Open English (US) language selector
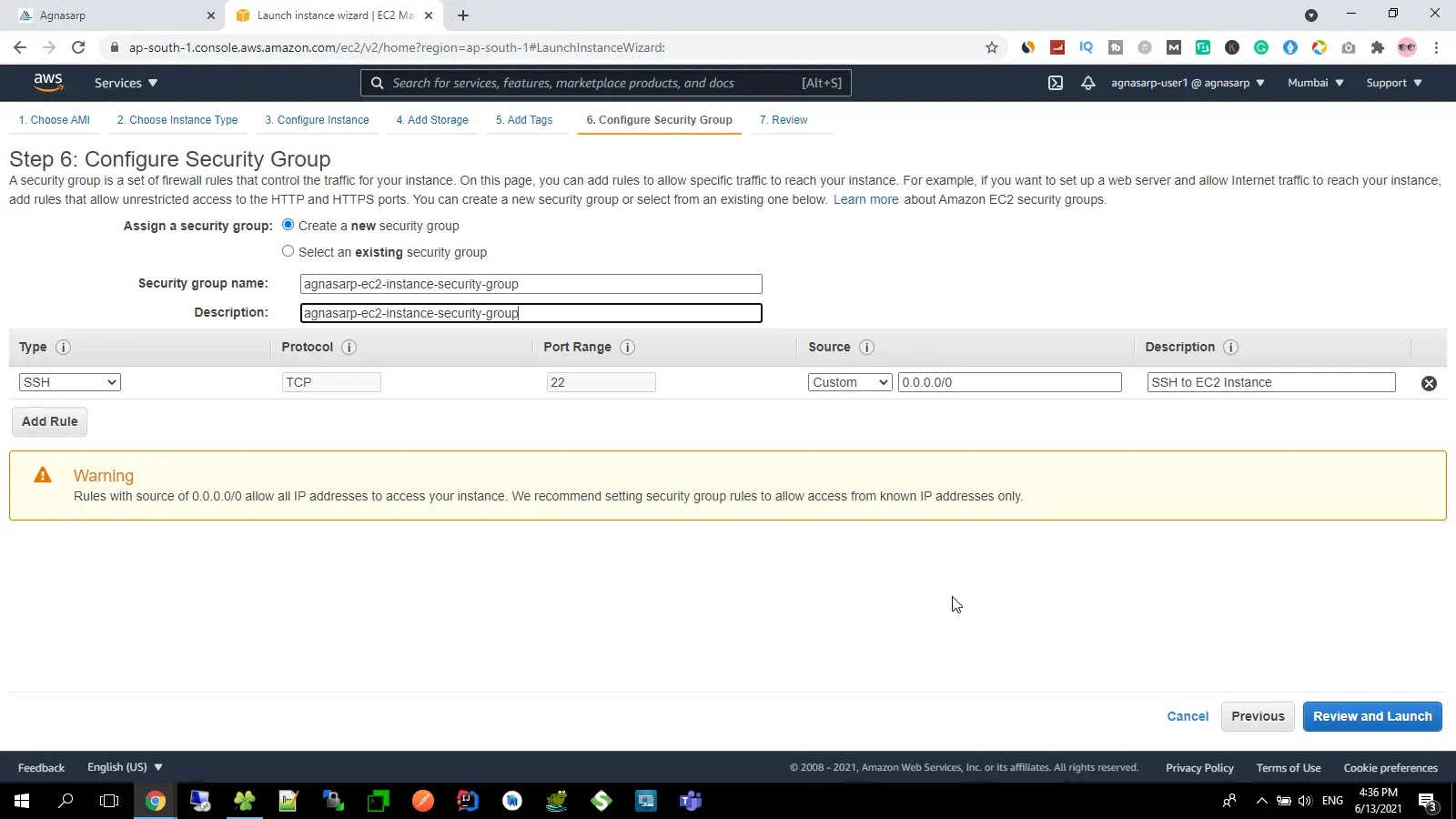 (125, 767)
